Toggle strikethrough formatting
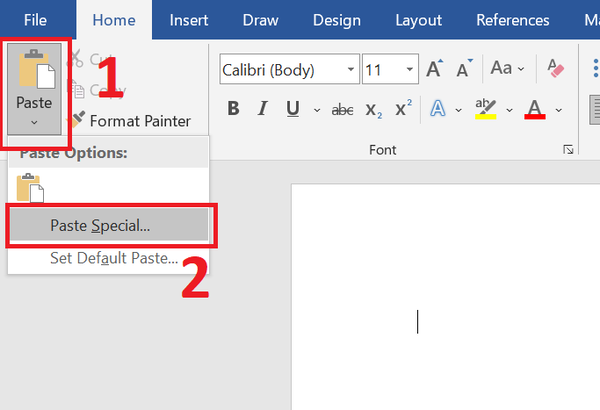600x410 pixels. click(342, 110)
